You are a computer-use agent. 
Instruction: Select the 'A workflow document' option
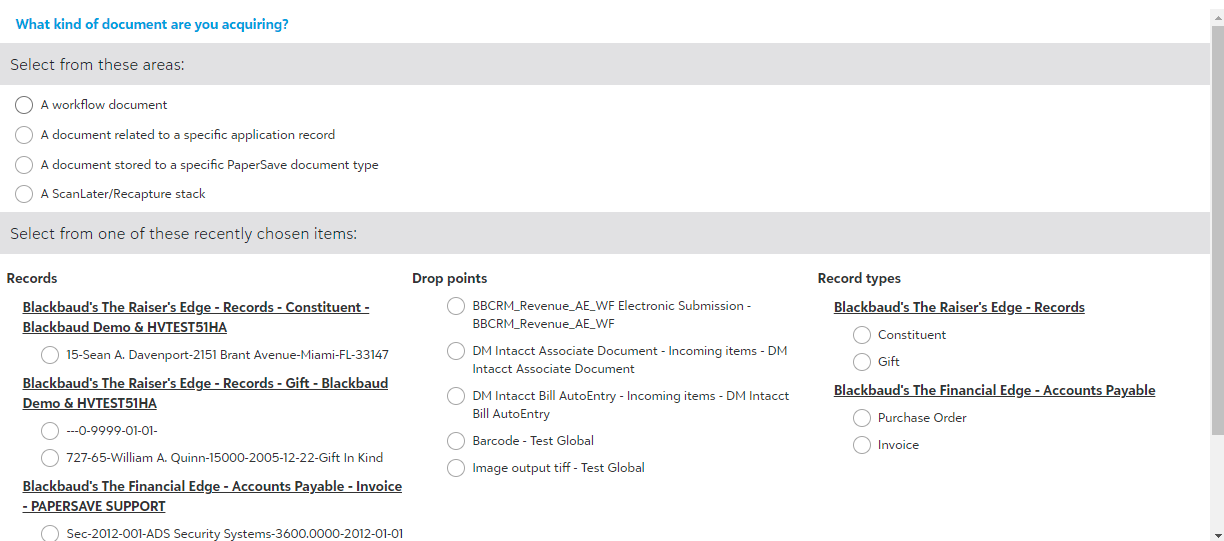(x=24, y=105)
